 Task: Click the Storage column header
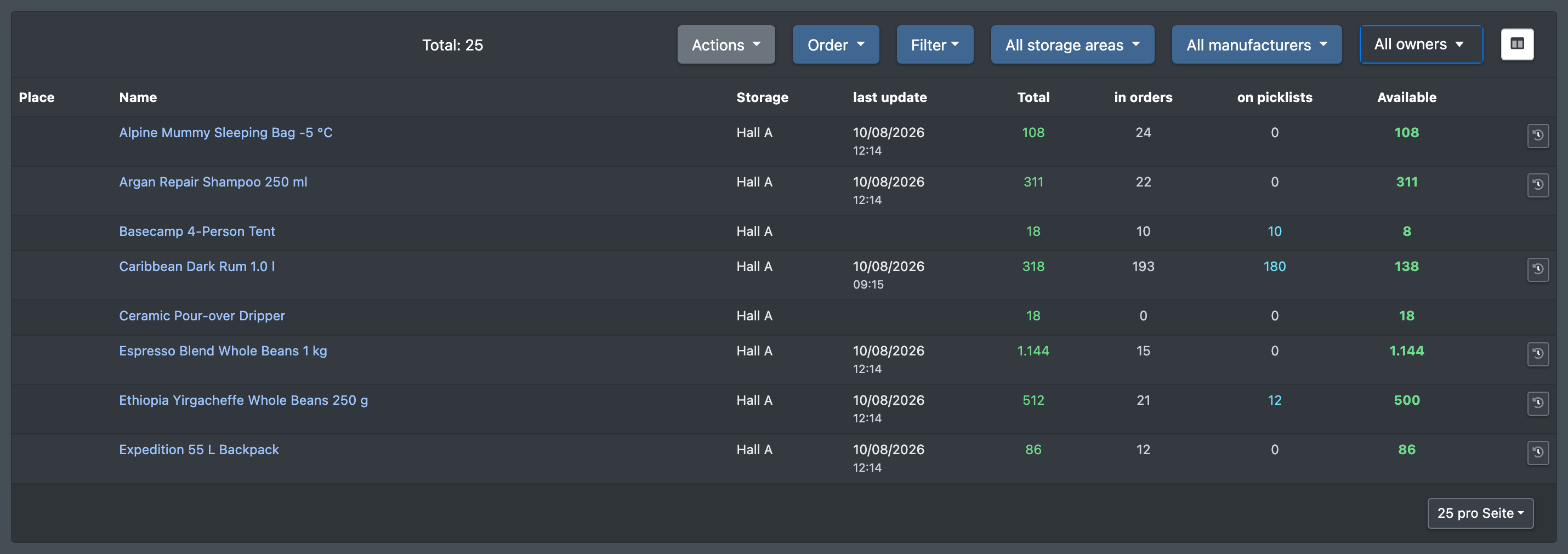point(762,98)
